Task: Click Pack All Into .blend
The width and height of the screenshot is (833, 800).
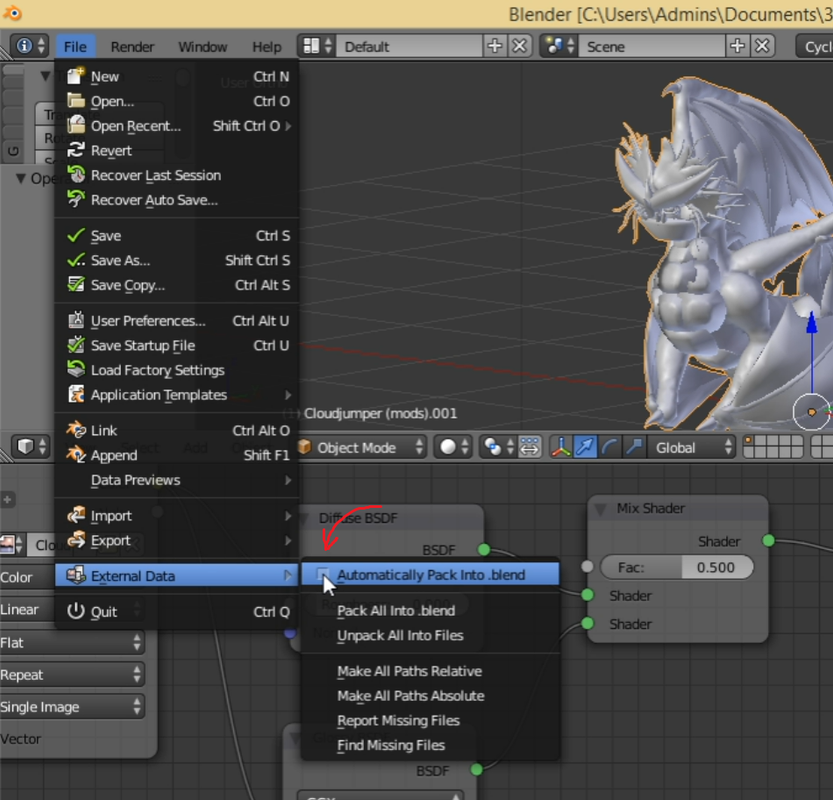Action: pos(396,610)
